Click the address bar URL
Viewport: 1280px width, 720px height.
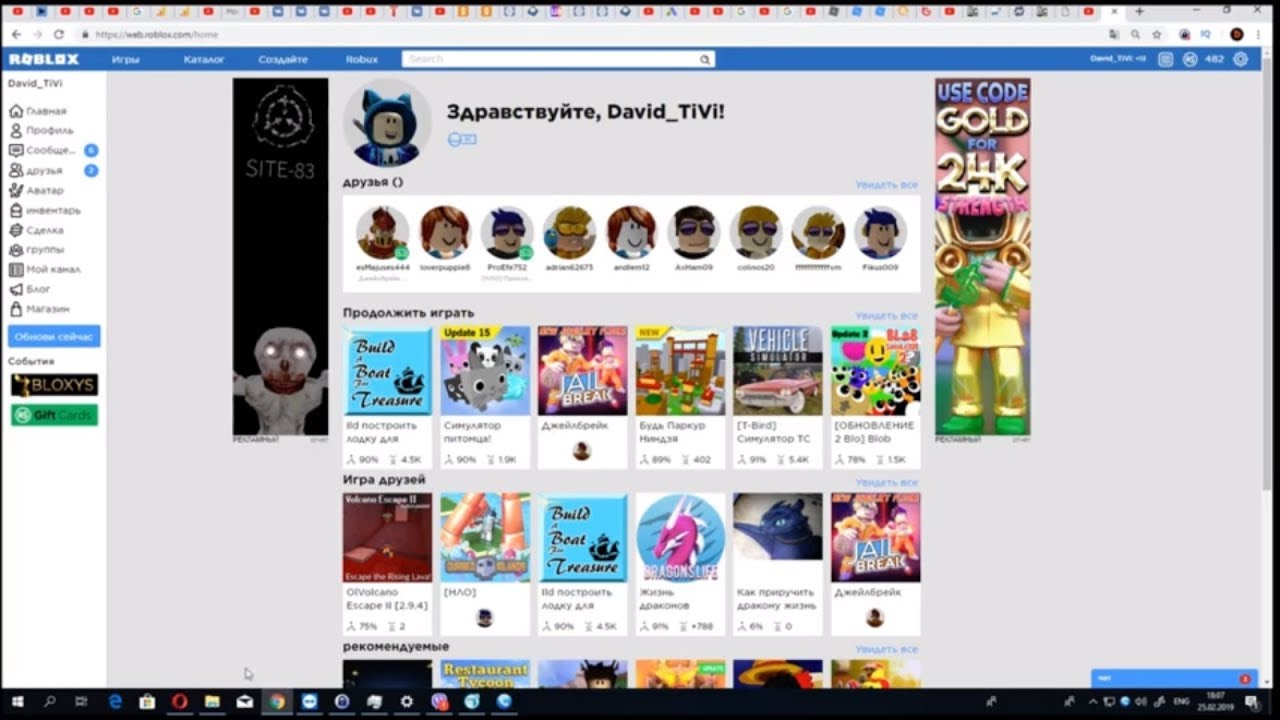[157, 34]
